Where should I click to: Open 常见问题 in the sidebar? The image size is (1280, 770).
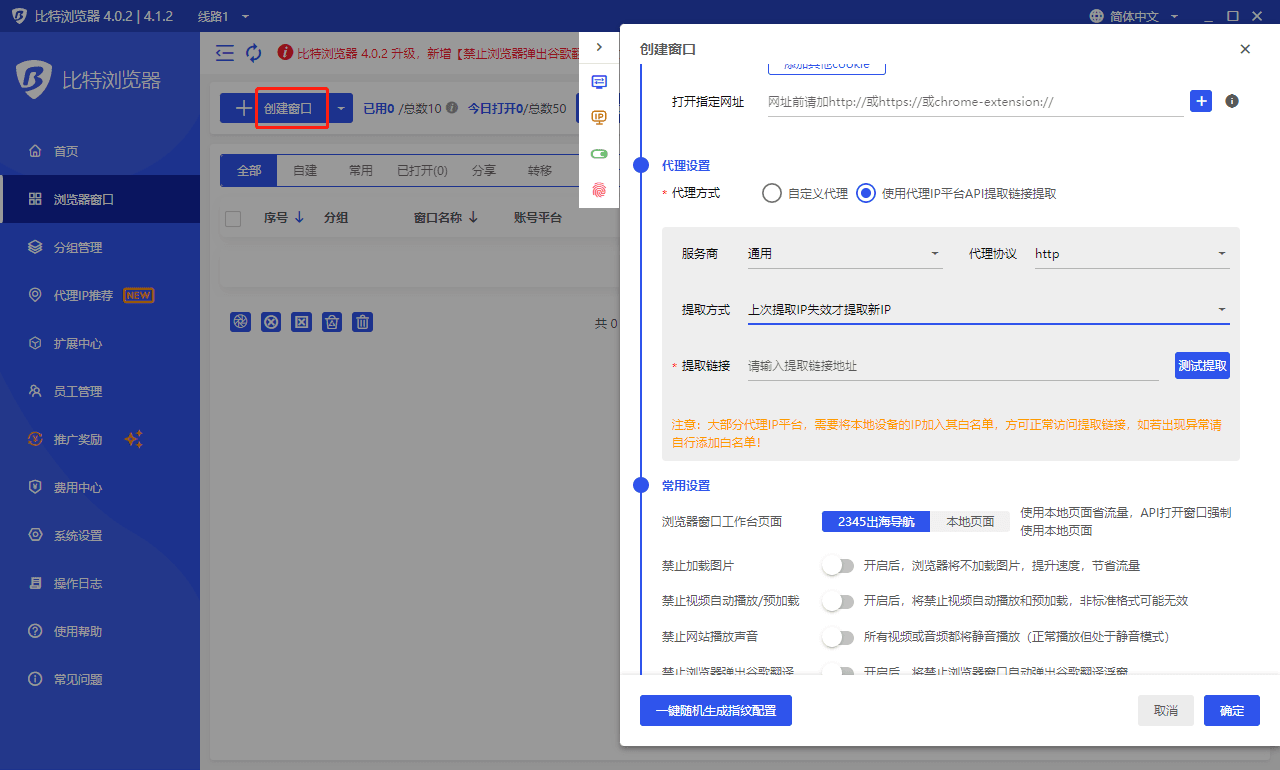pos(100,679)
